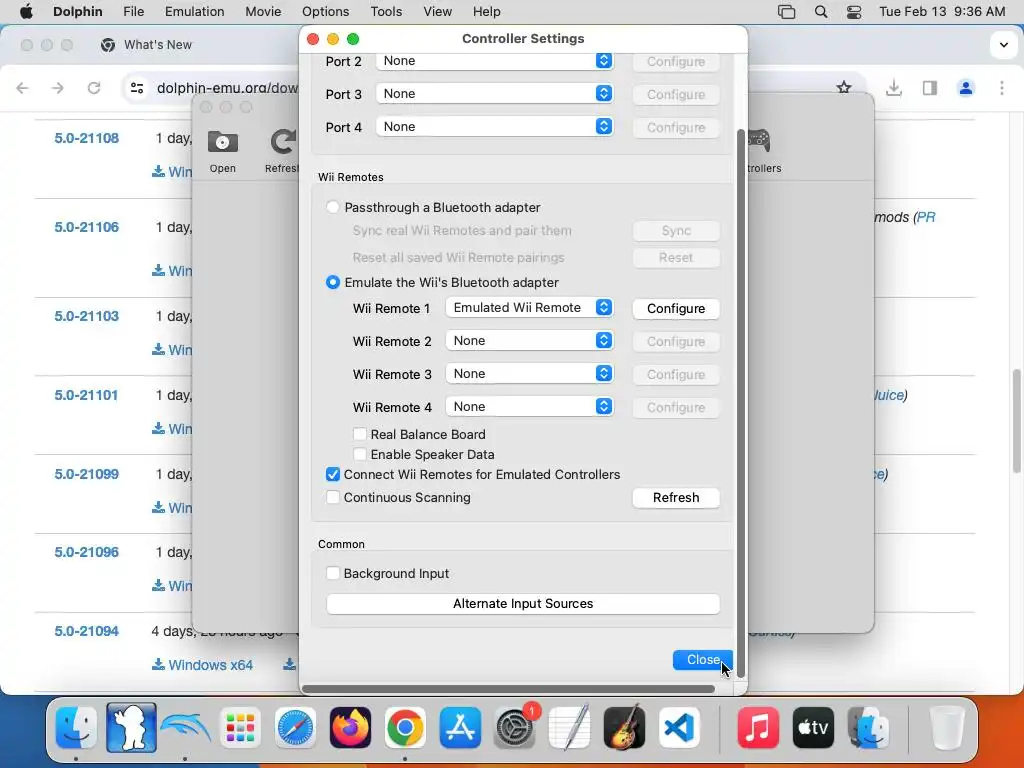Select Passthrough a Bluetooth adapter radio

(x=333, y=207)
